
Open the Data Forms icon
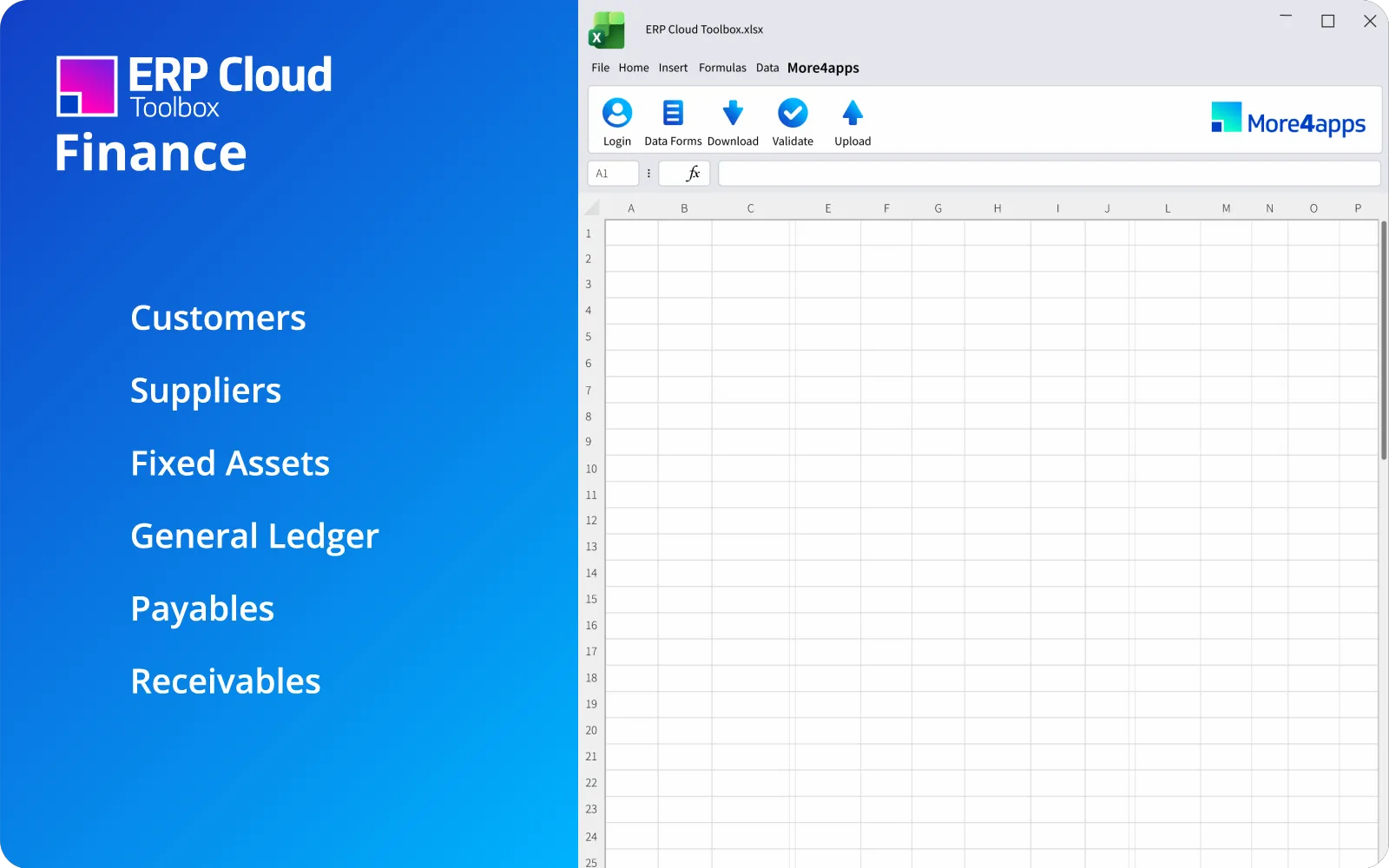[x=673, y=113]
